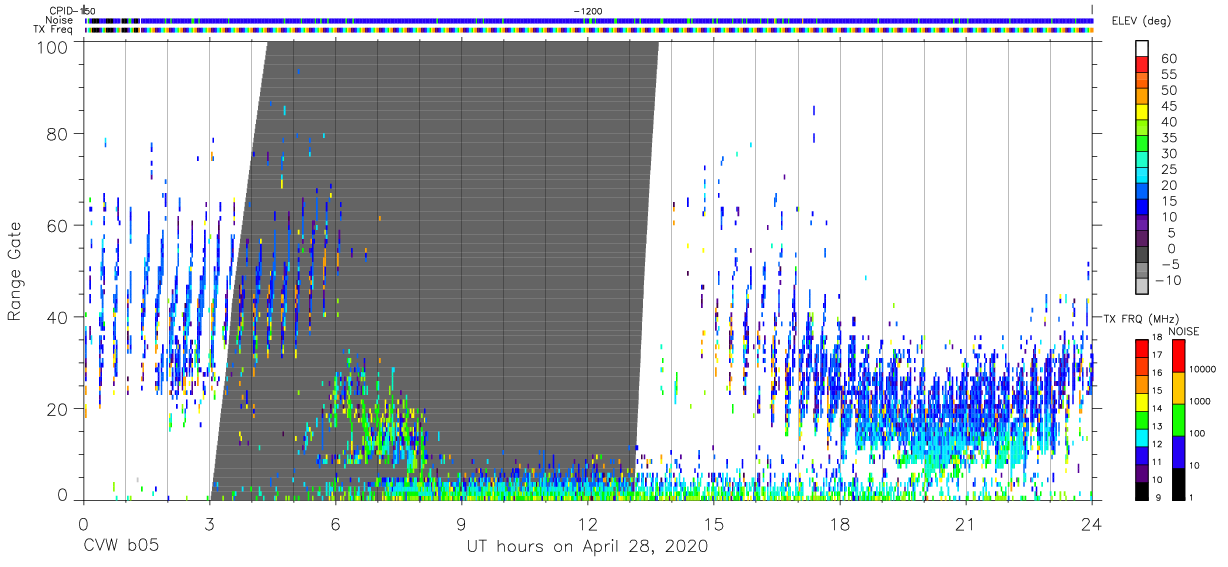The height and width of the screenshot is (567, 1228).
Task: Pick the cyan segment of the TX FRQ bar
Action: tap(1141, 437)
